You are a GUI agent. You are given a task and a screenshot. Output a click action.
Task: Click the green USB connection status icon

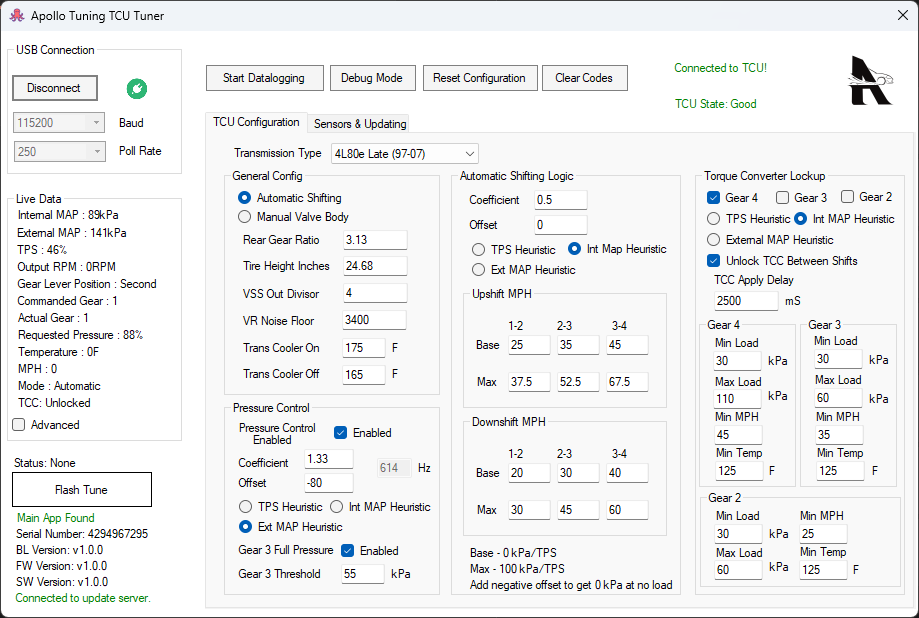(137, 89)
